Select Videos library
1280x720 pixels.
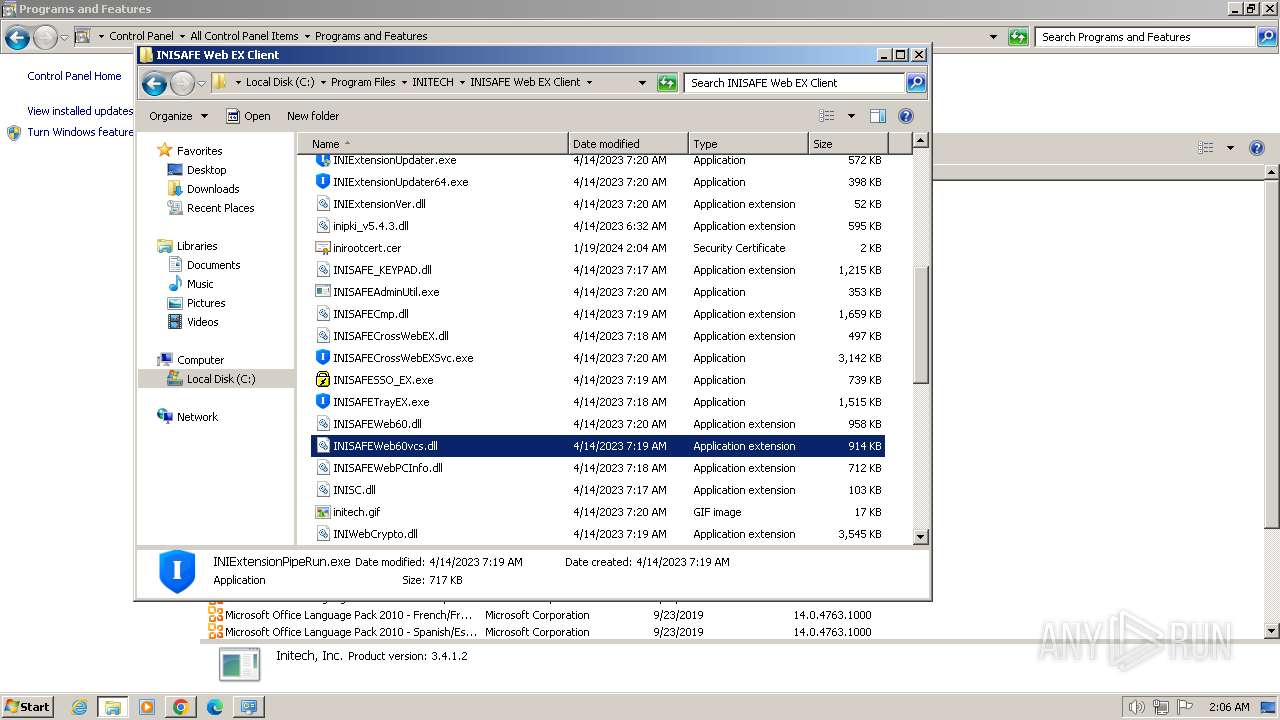pyautogui.click(x=202, y=322)
